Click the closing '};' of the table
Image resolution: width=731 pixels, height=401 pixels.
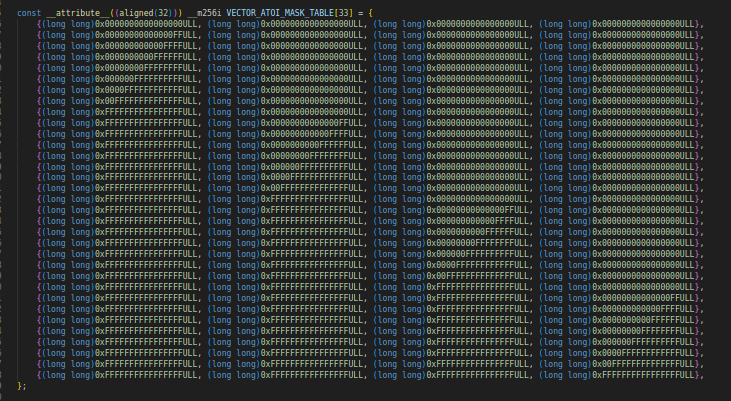tap(21, 386)
